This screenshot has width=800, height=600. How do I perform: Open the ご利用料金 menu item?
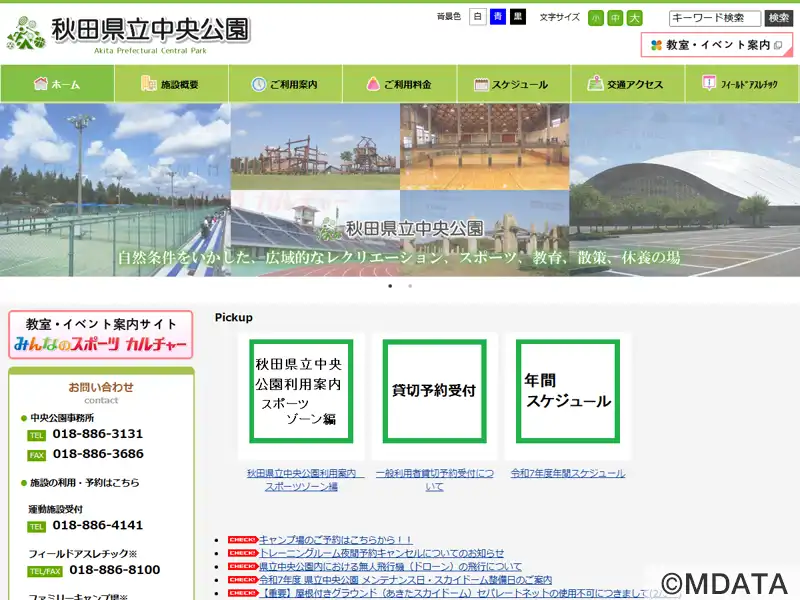click(399, 84)
